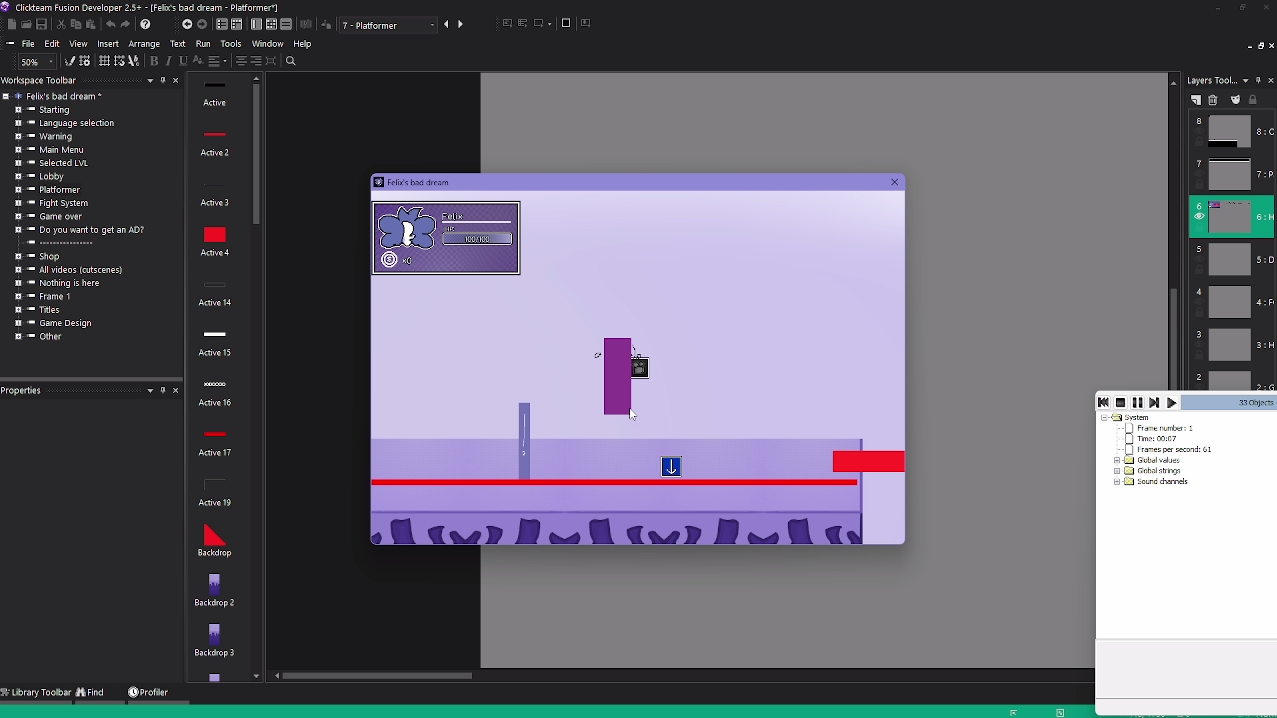Switch to the Profiler tab
Image resolution: width=1277 pixels, height=718 pixels.
point(147,692)
